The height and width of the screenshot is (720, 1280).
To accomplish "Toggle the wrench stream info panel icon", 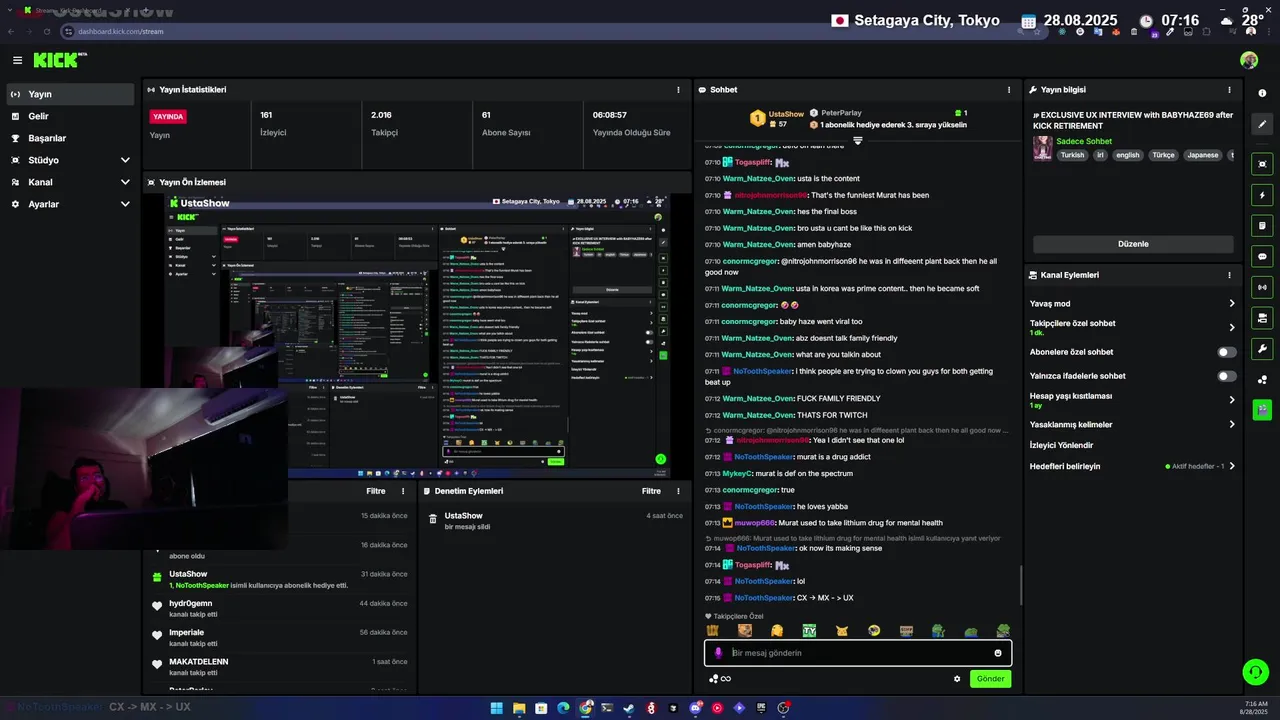I will [x=1262, y=349].
